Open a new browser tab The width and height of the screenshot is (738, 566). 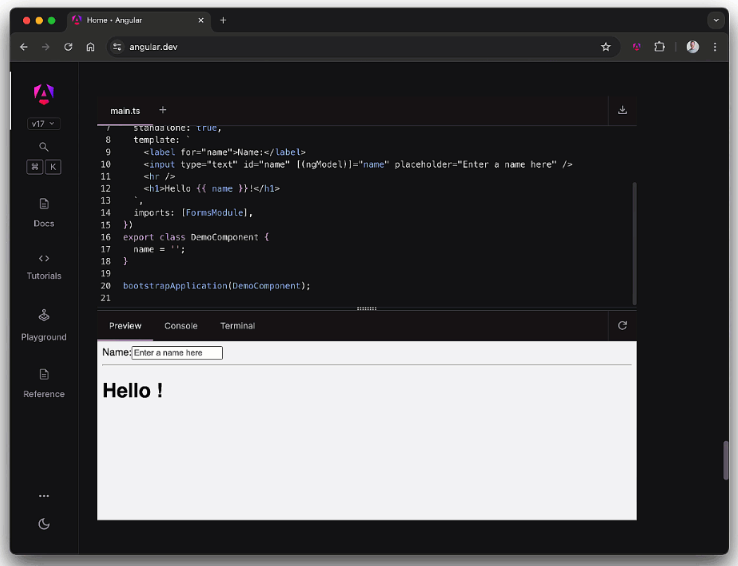[223, 21]
